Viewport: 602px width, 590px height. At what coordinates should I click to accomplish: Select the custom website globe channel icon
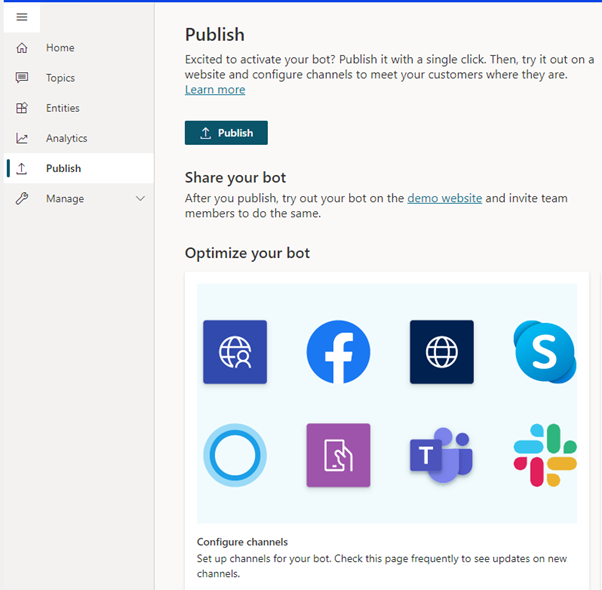click(442, 352)
